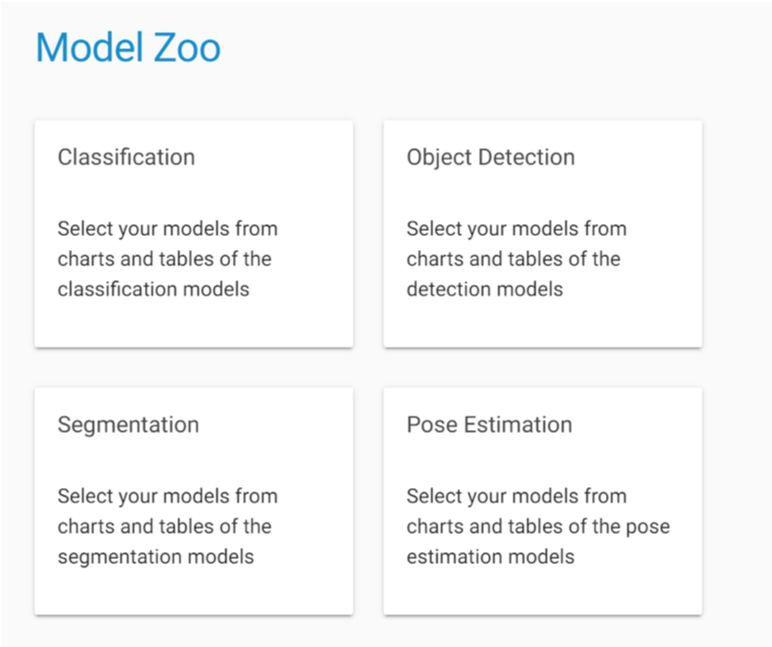The width and height of the screenshot is (772, 647).
Task: Click the Model Zoo page heading
Action: (128, 48)
